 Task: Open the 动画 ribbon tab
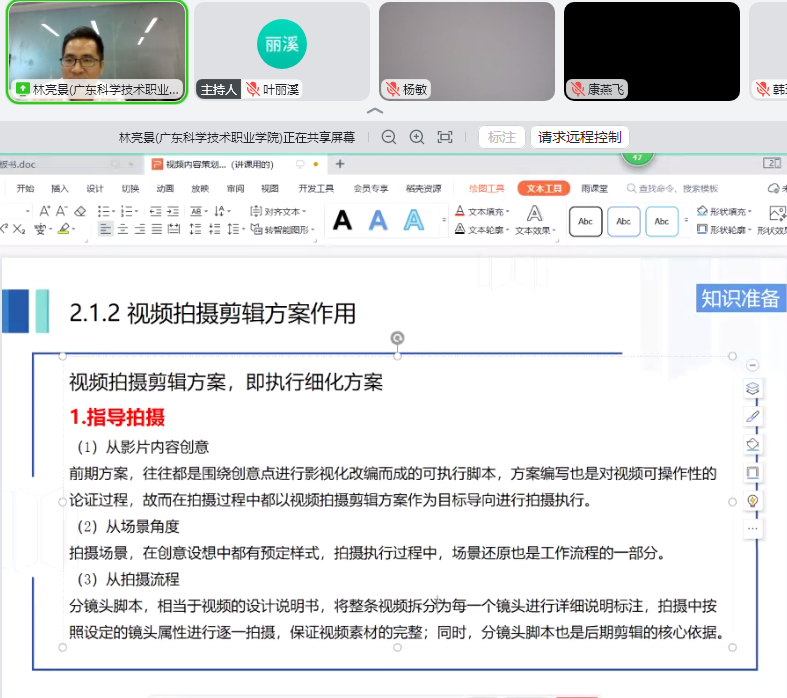[165, 189]
